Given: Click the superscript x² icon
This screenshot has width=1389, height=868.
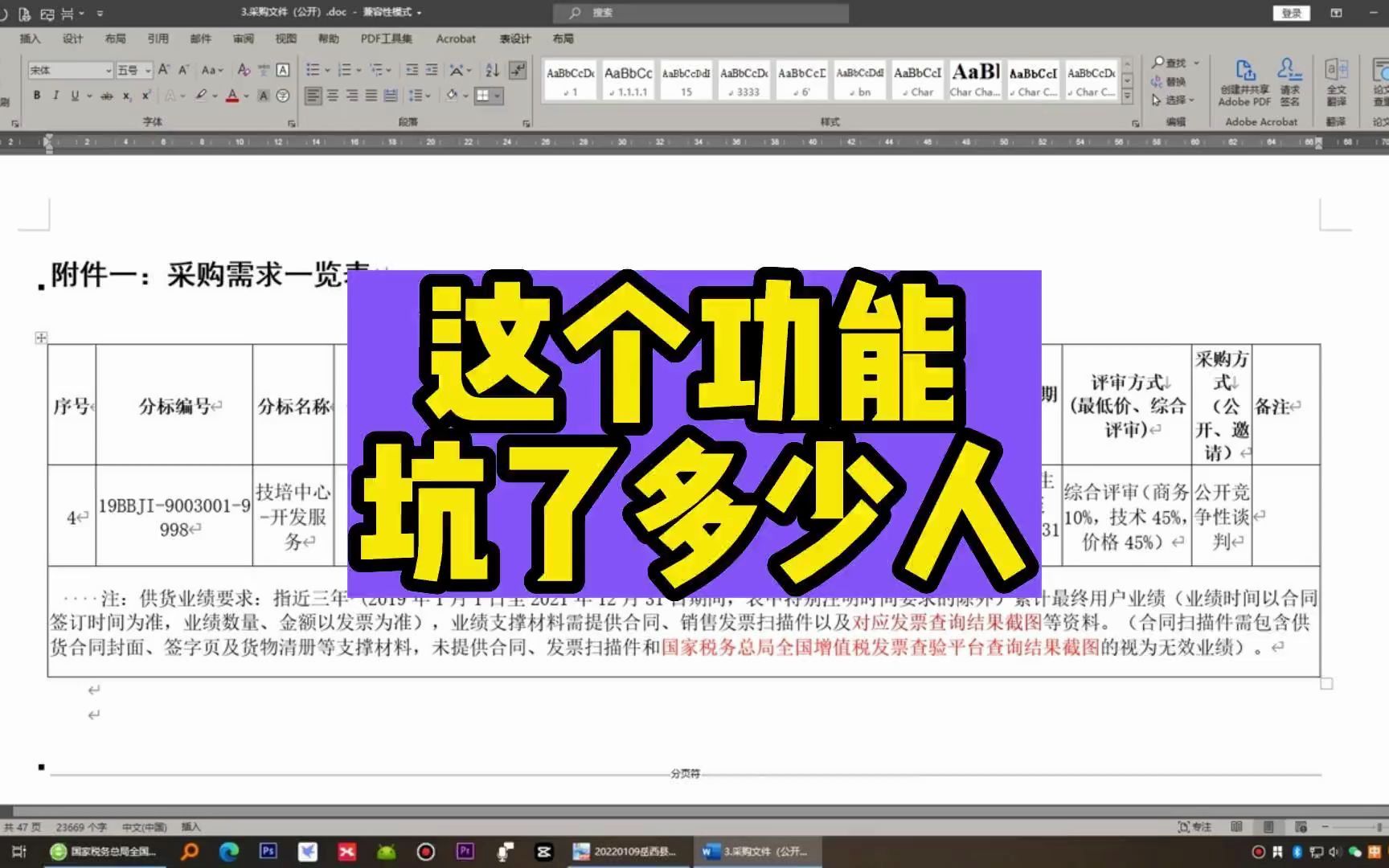Looking at the screenshot, I should click(x=145, y=96).
